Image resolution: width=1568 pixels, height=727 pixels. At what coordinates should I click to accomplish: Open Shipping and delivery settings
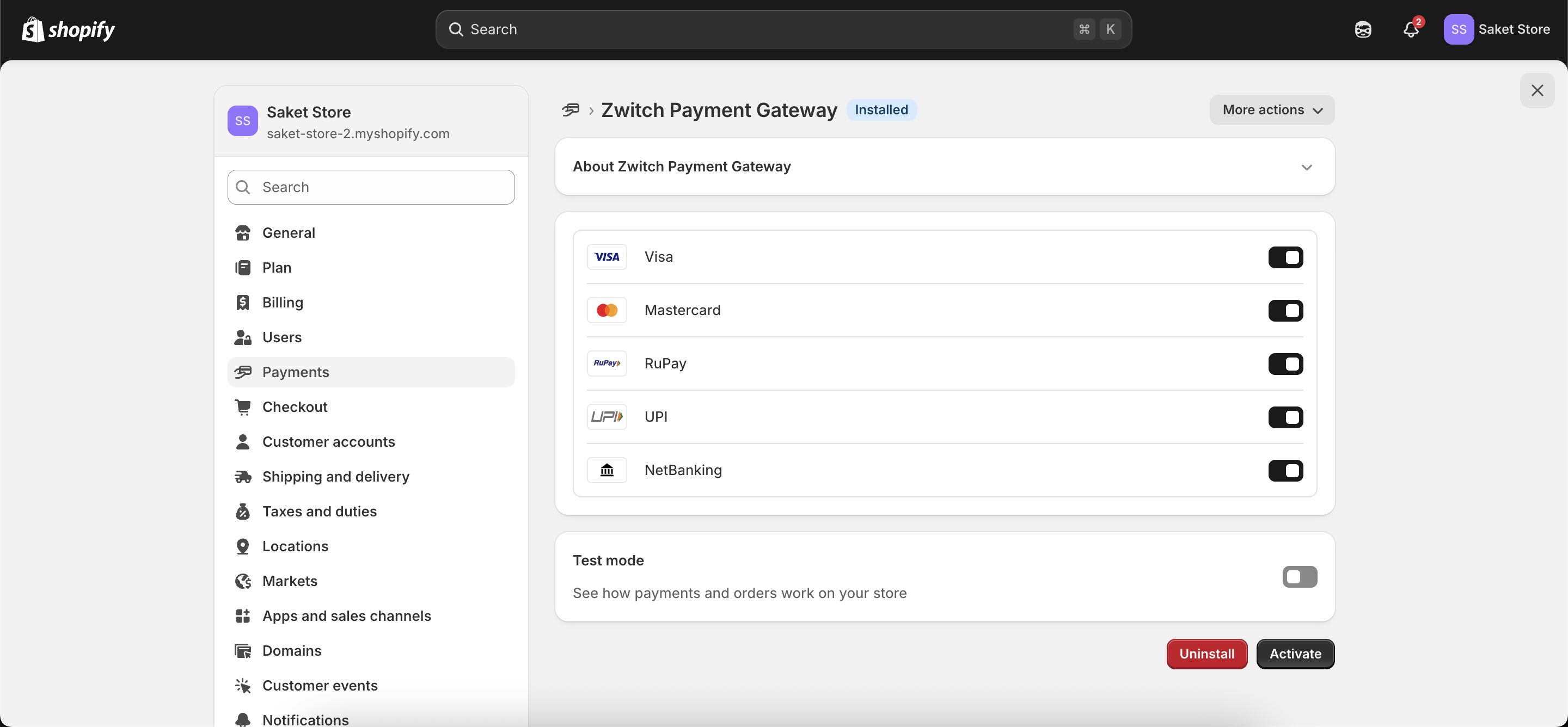click(x=335, y=476)
